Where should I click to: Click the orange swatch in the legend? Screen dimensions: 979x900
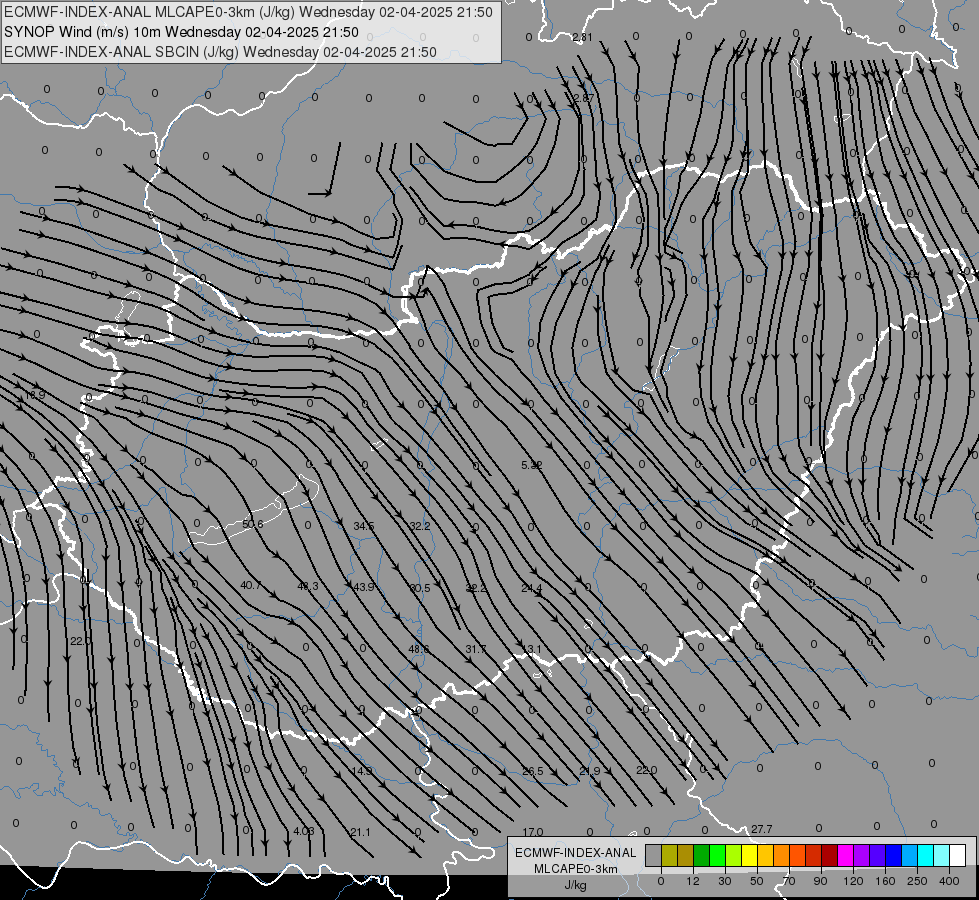click(782, 856)
